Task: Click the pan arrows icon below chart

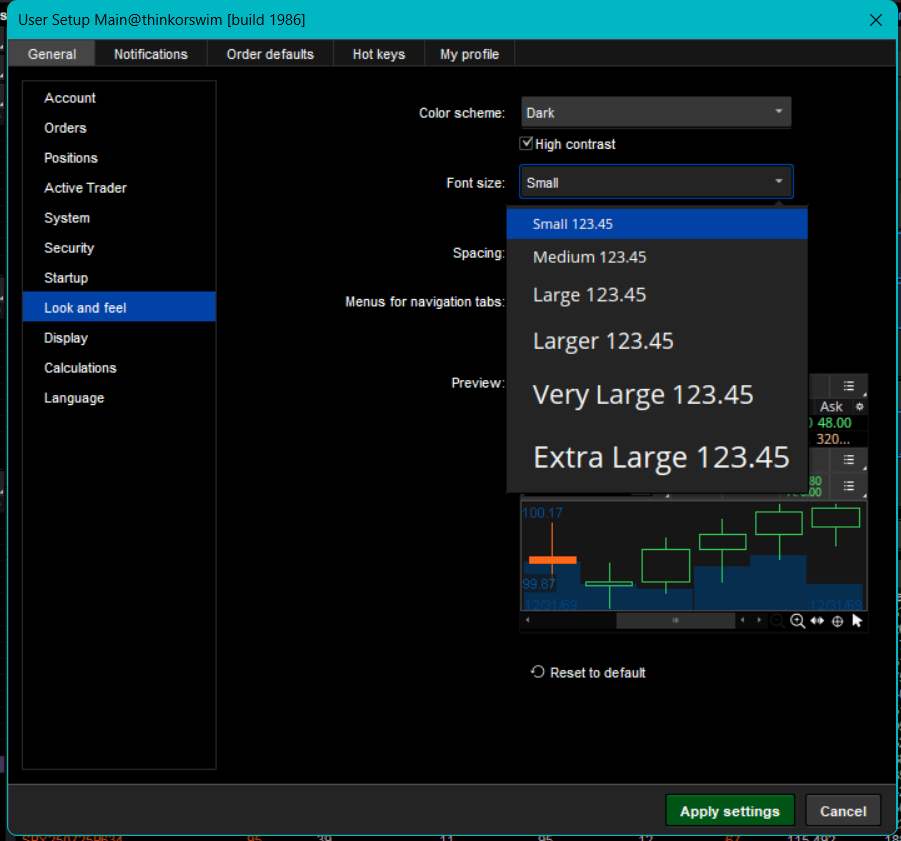Action: coord(817,621)
